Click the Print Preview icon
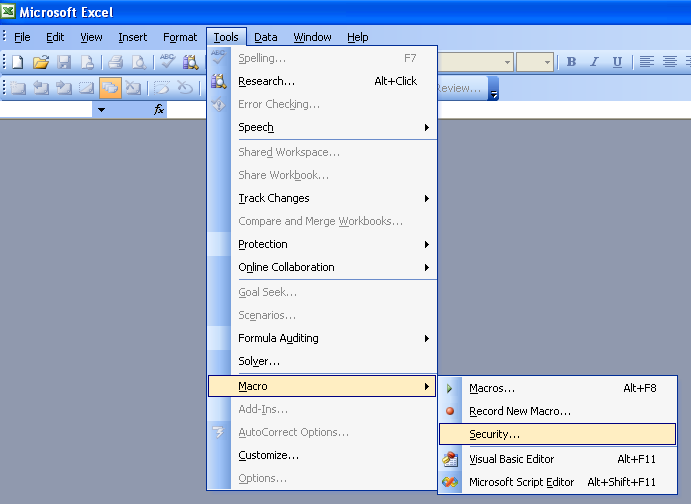Viewport: 691px width, 504px height. (x=139, y=62)
